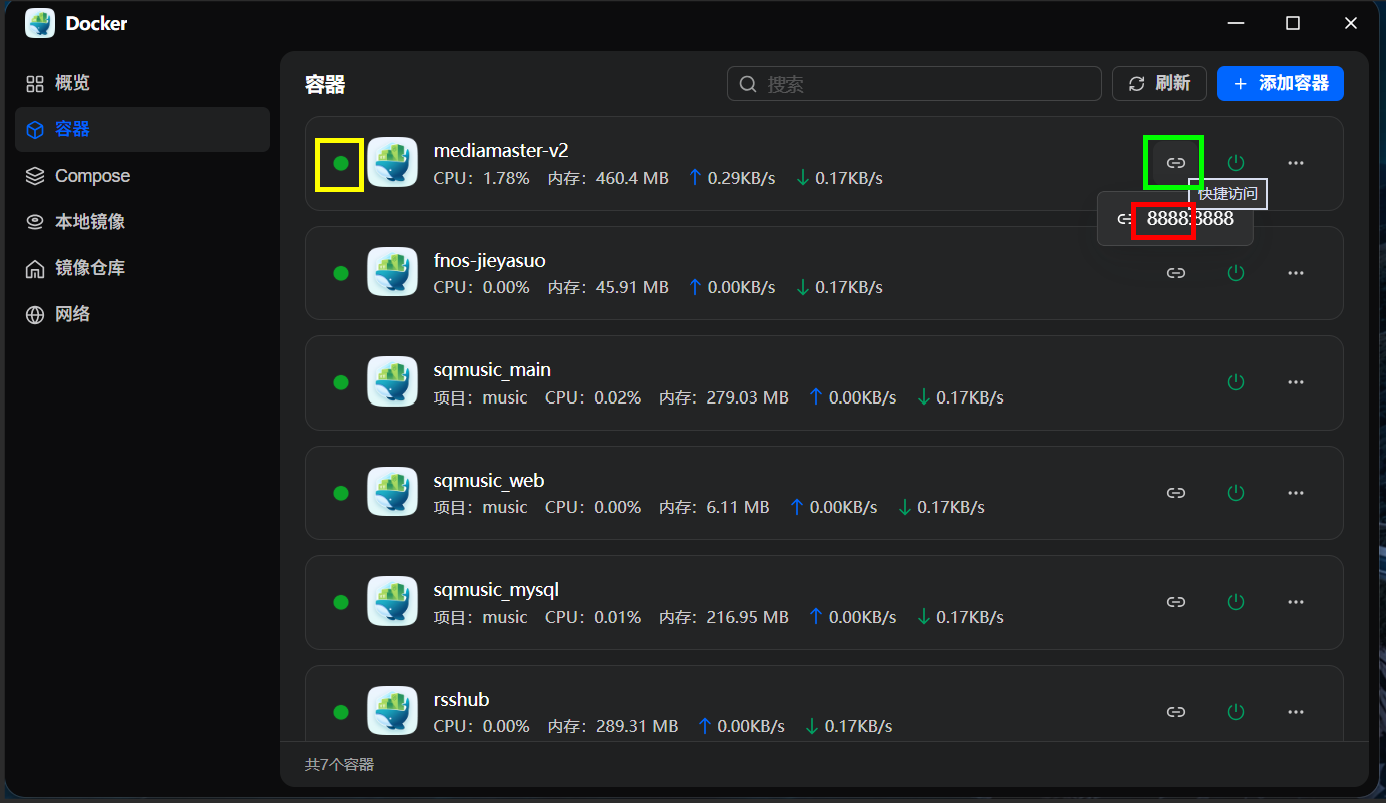Toggle power for mediamaster-v2 container

tap(1236, 162)
